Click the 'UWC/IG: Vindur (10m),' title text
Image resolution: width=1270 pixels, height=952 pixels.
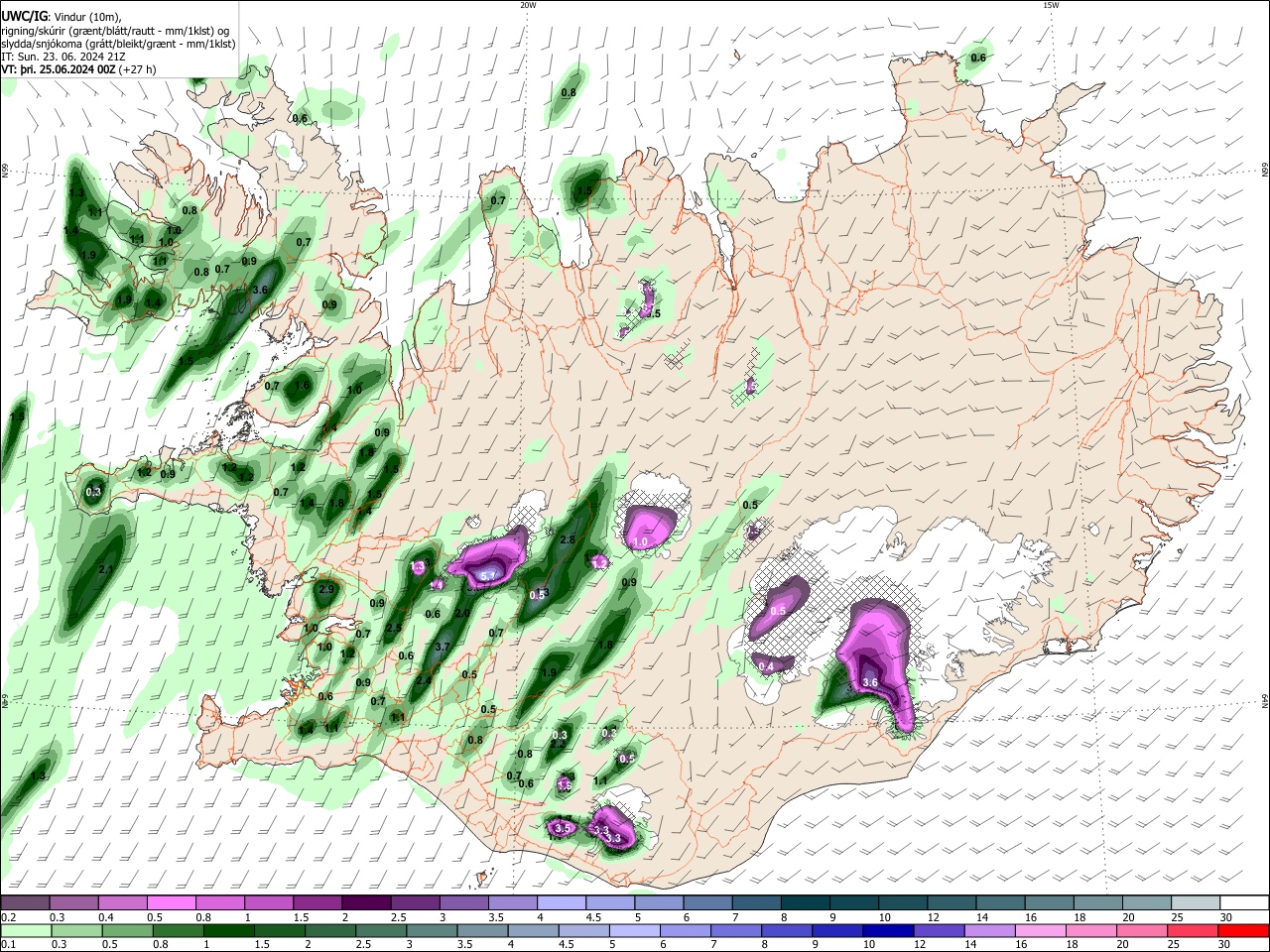pyautogui.click(x=61, y=17)
